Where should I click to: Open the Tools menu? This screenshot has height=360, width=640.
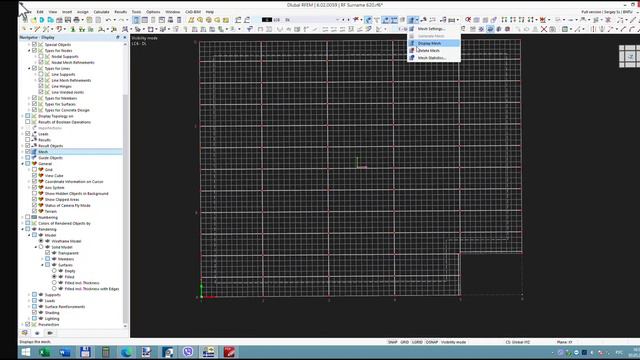136,12
